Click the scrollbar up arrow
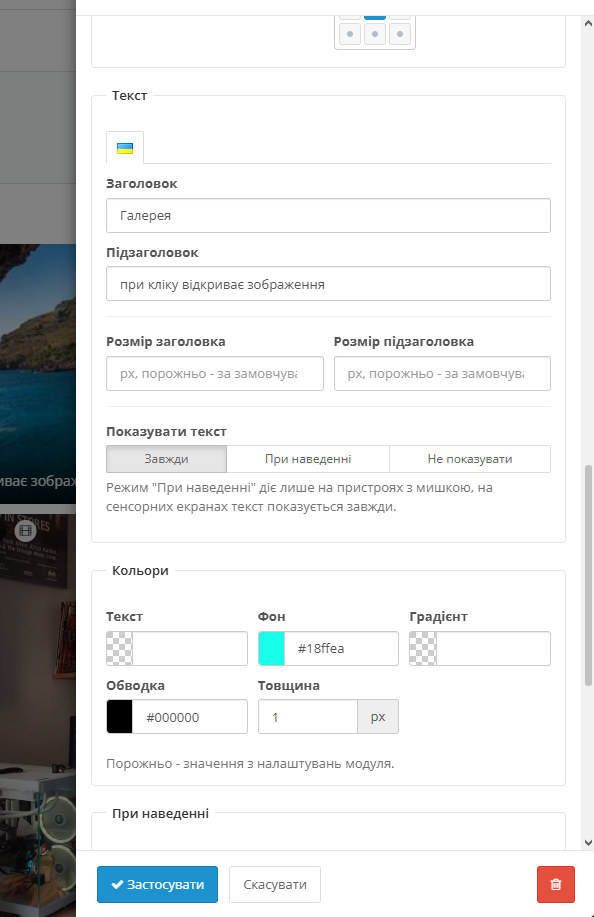Image resolution: width=594 pixels, height=917 pixels. click(x=588, y=23)
